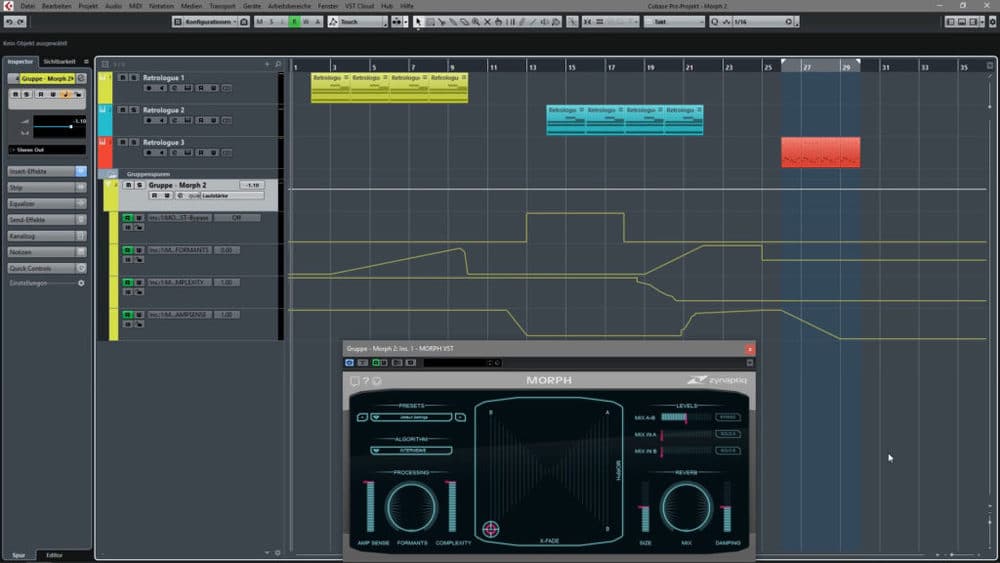The height and width of the screenshot is (563, 1000).
Task: Click the Redo arrow in the toolbar
Action: tap(20, 22)
